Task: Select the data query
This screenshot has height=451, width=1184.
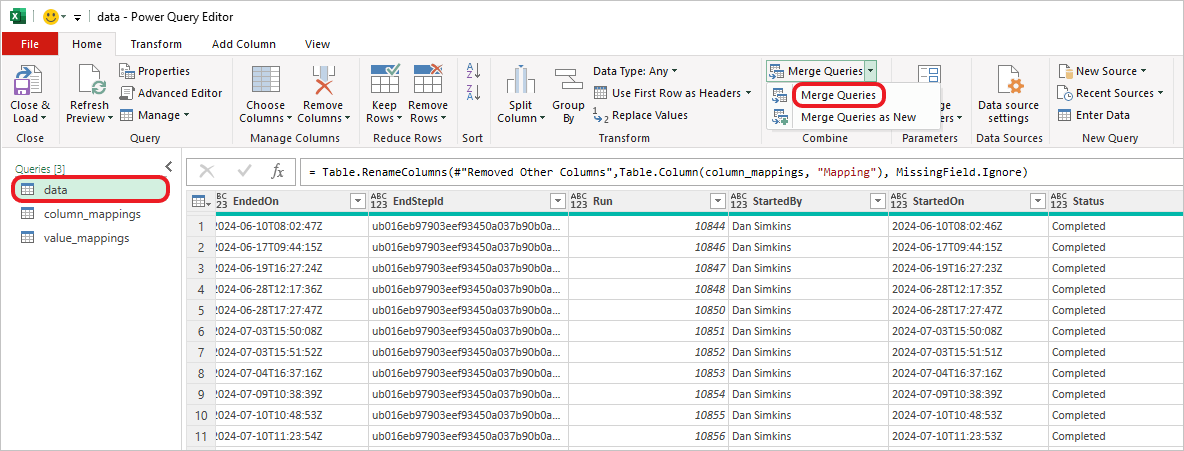Action: pyautogui.click(x=90, y=190)
